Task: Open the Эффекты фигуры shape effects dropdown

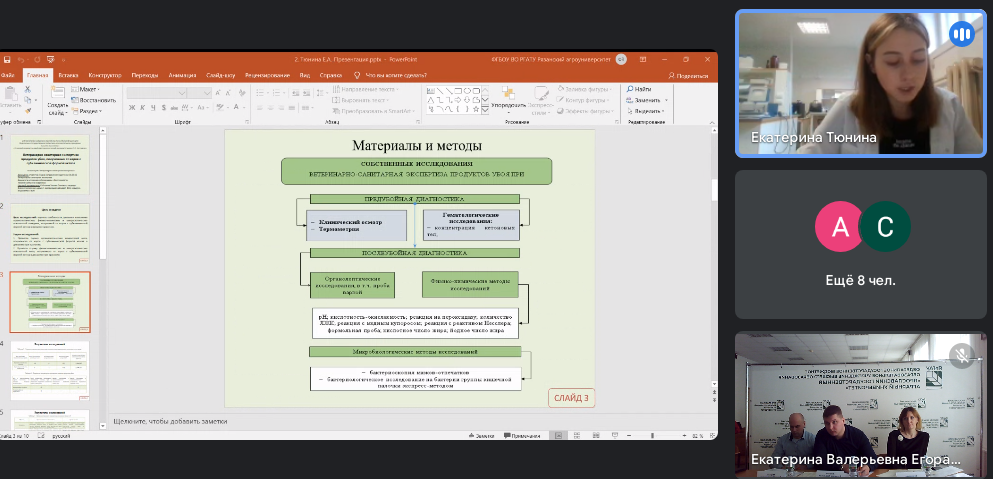Action: 585,111
